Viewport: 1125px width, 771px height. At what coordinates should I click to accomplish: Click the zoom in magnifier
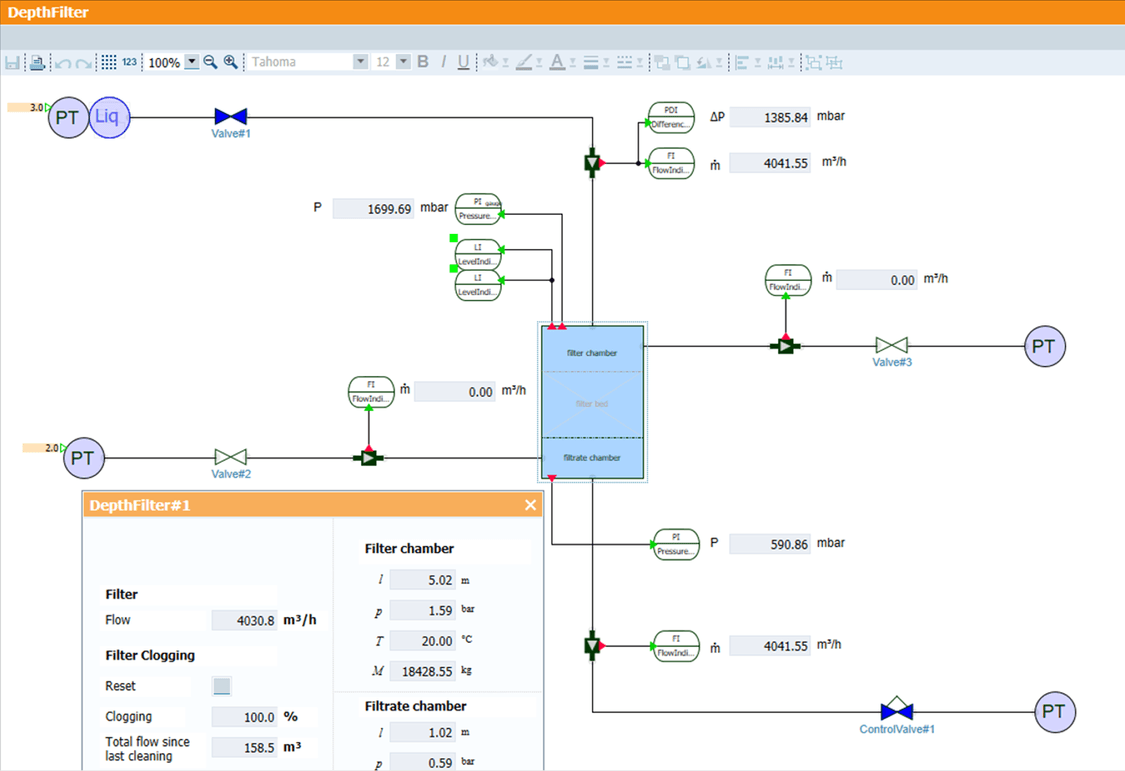coord(231,62)
